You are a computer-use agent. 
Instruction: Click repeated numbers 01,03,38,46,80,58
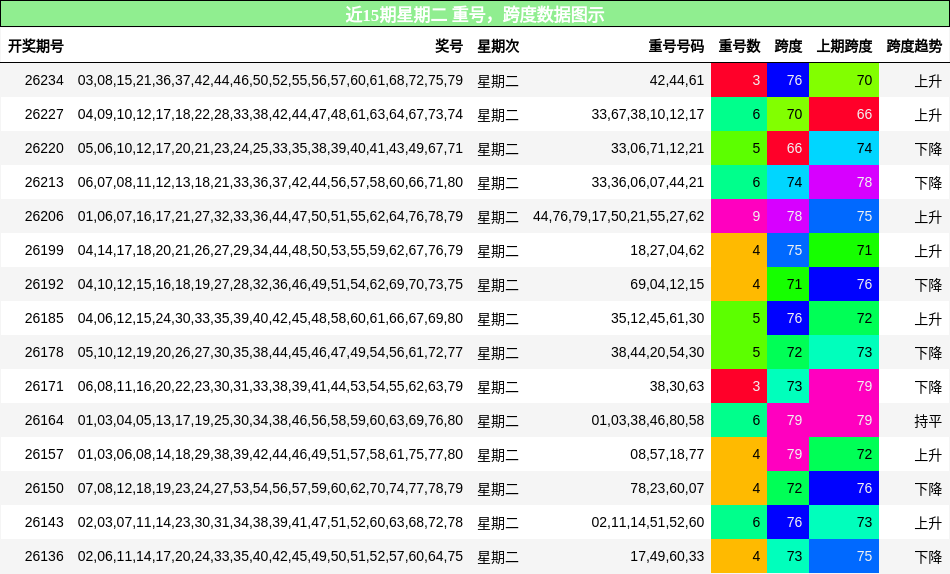point(648,419)
